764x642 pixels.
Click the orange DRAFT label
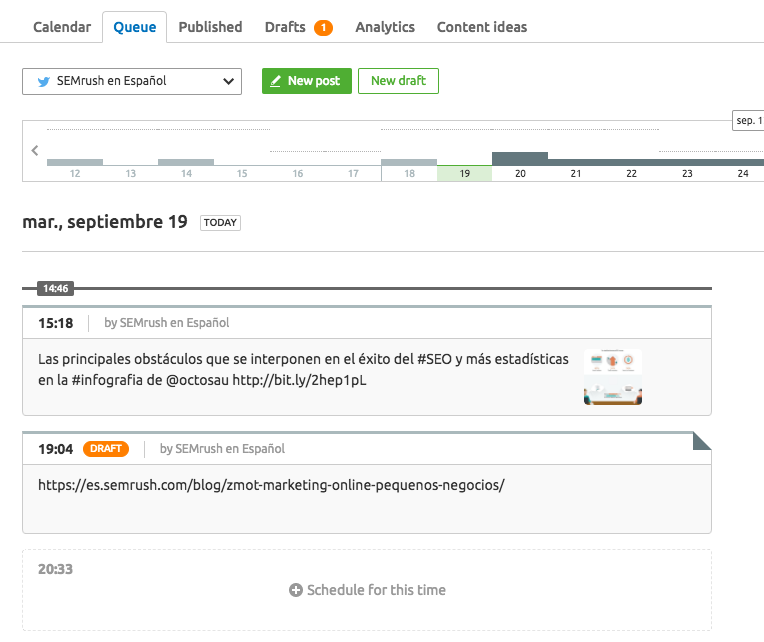106,449
